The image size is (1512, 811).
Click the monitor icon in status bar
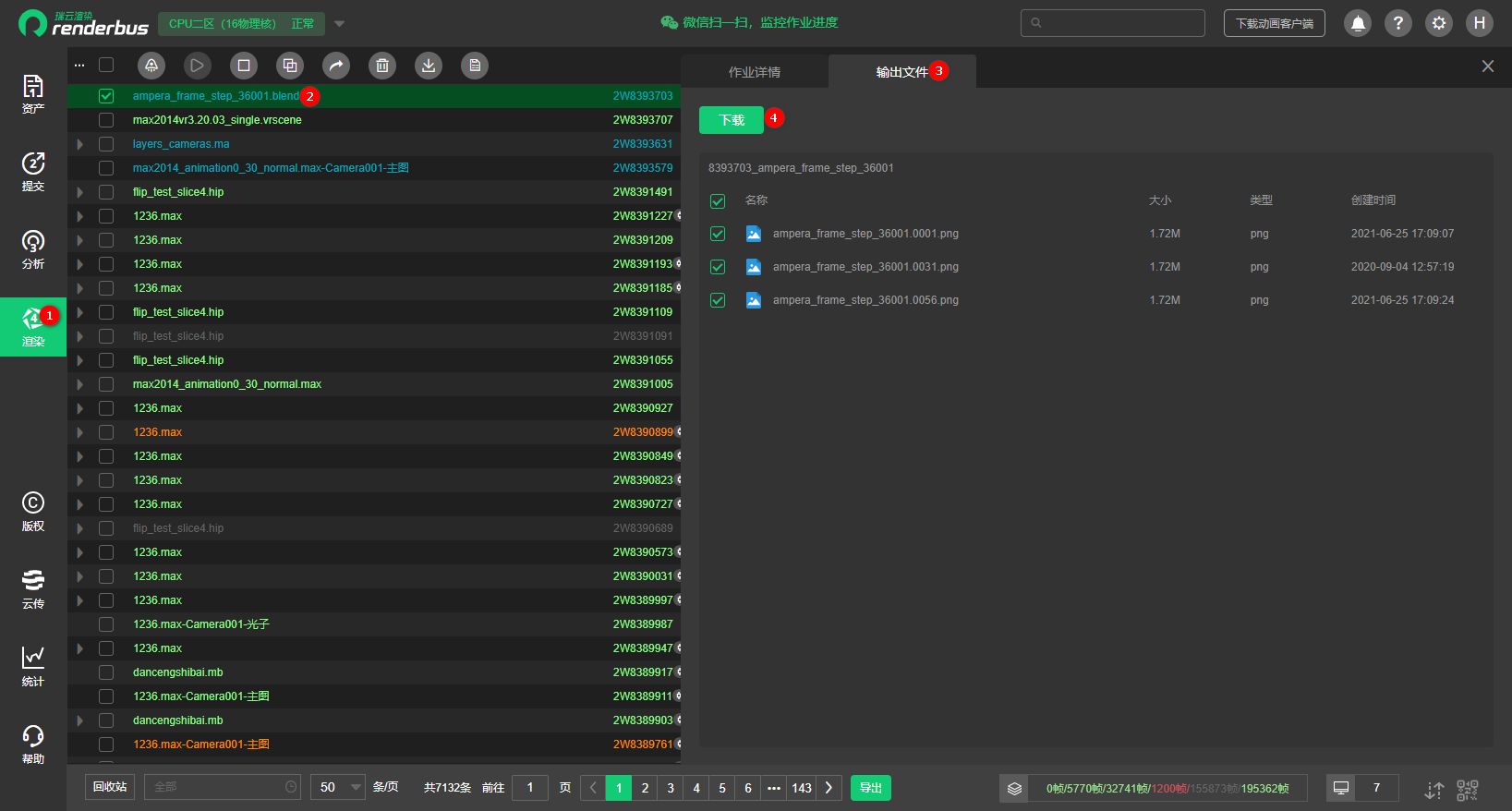(1341, 788)
